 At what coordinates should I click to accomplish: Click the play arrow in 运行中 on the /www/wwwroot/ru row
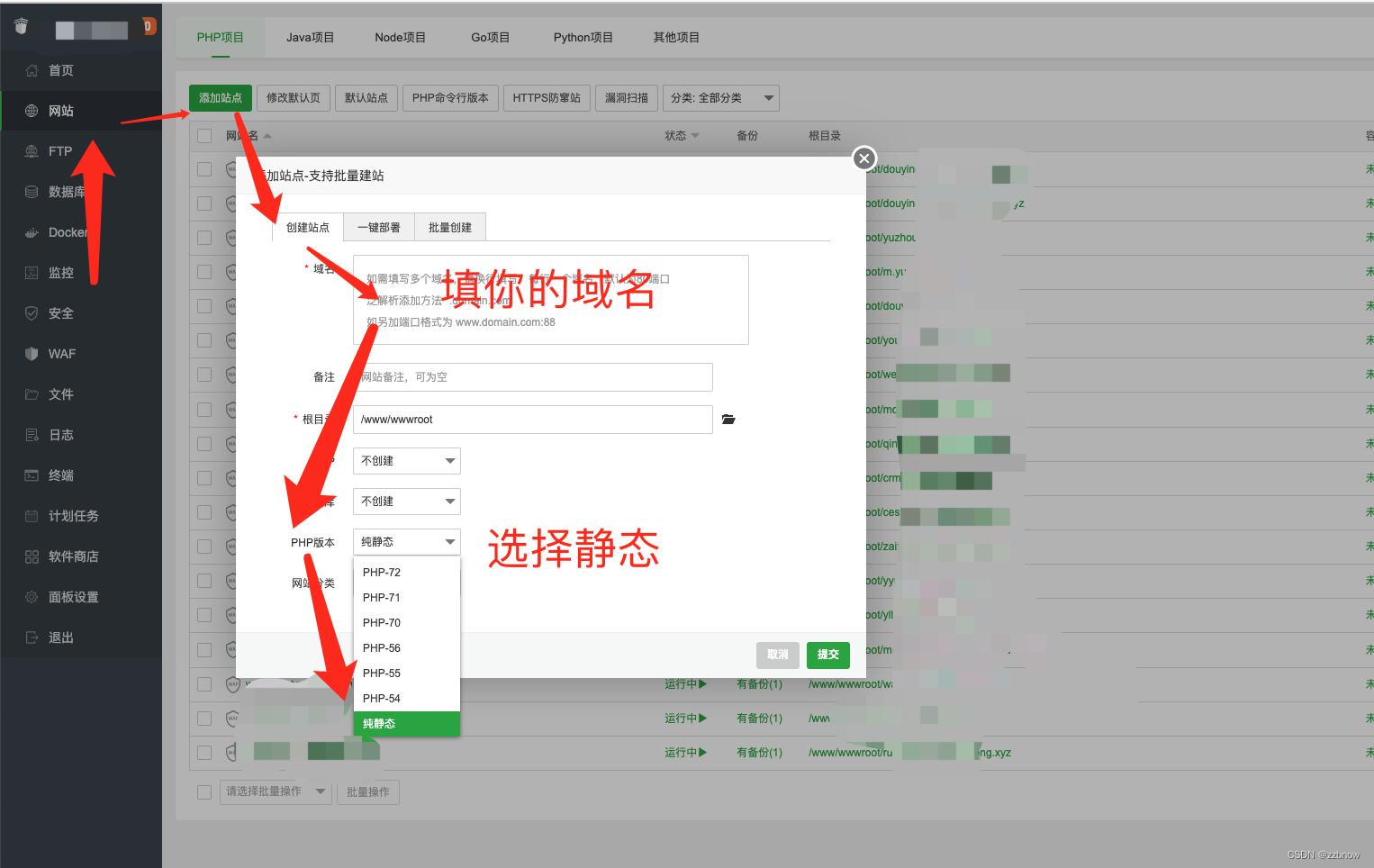tap(702, 753)
